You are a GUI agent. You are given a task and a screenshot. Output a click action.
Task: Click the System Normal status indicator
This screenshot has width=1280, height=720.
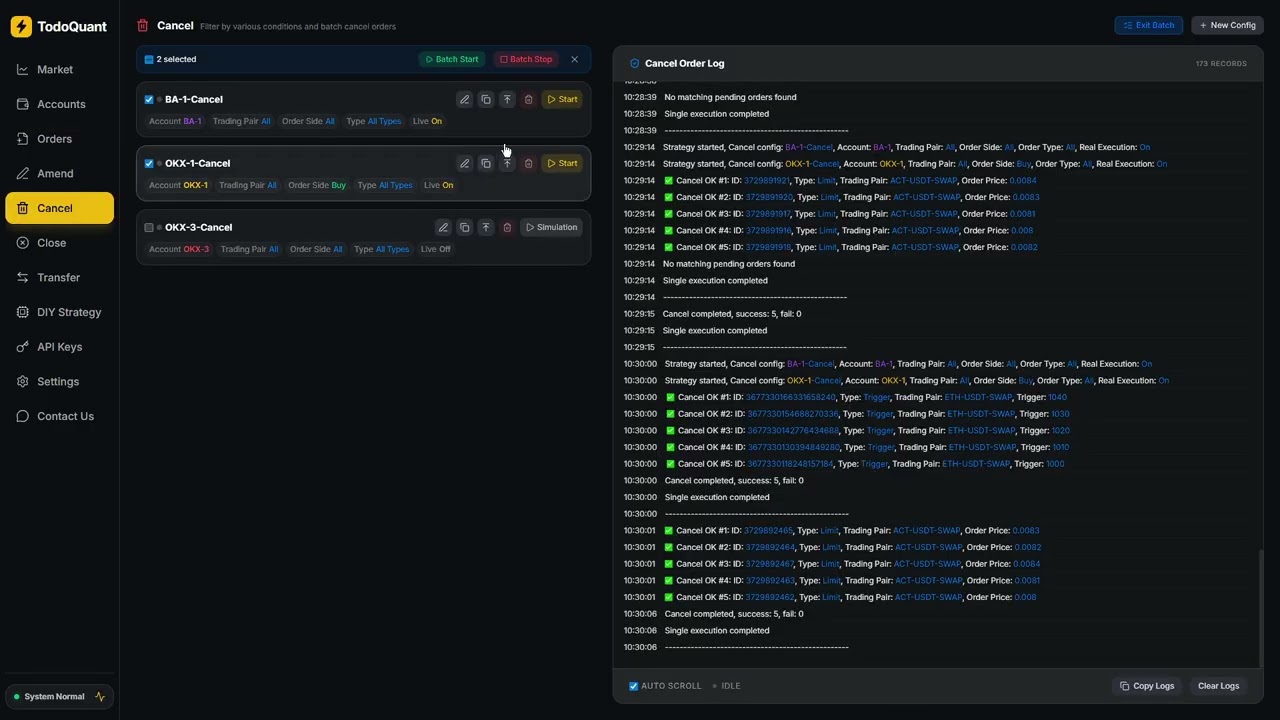[x=59, y=697]
